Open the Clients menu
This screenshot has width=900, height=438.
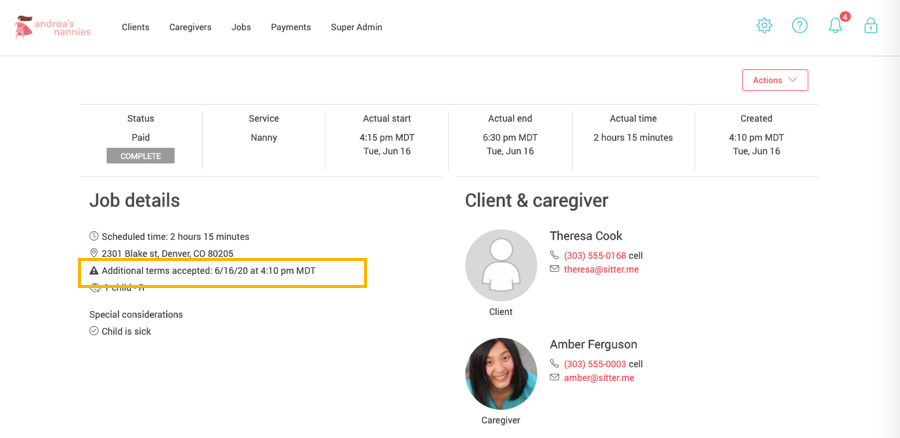click(x=135, y=27)
